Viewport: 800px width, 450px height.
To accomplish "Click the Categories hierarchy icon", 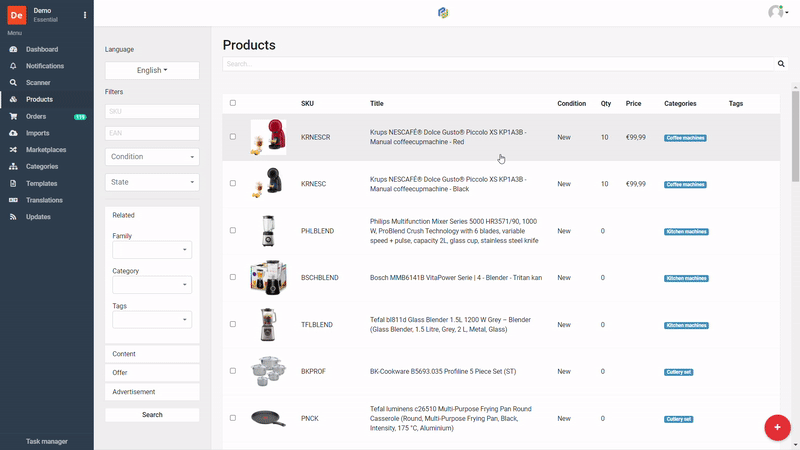I will [13, 166].
